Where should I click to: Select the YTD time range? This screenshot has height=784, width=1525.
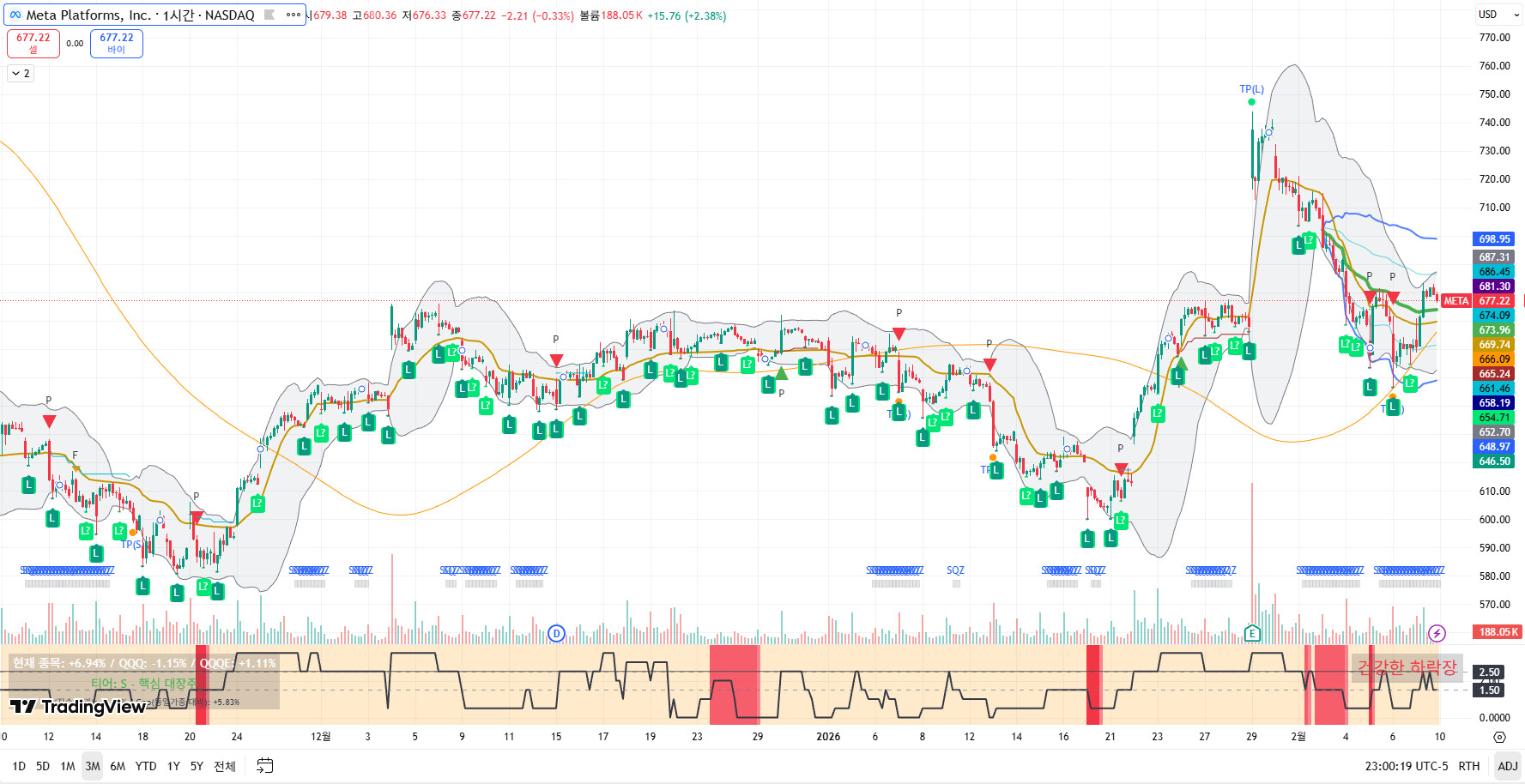point(146,766)
